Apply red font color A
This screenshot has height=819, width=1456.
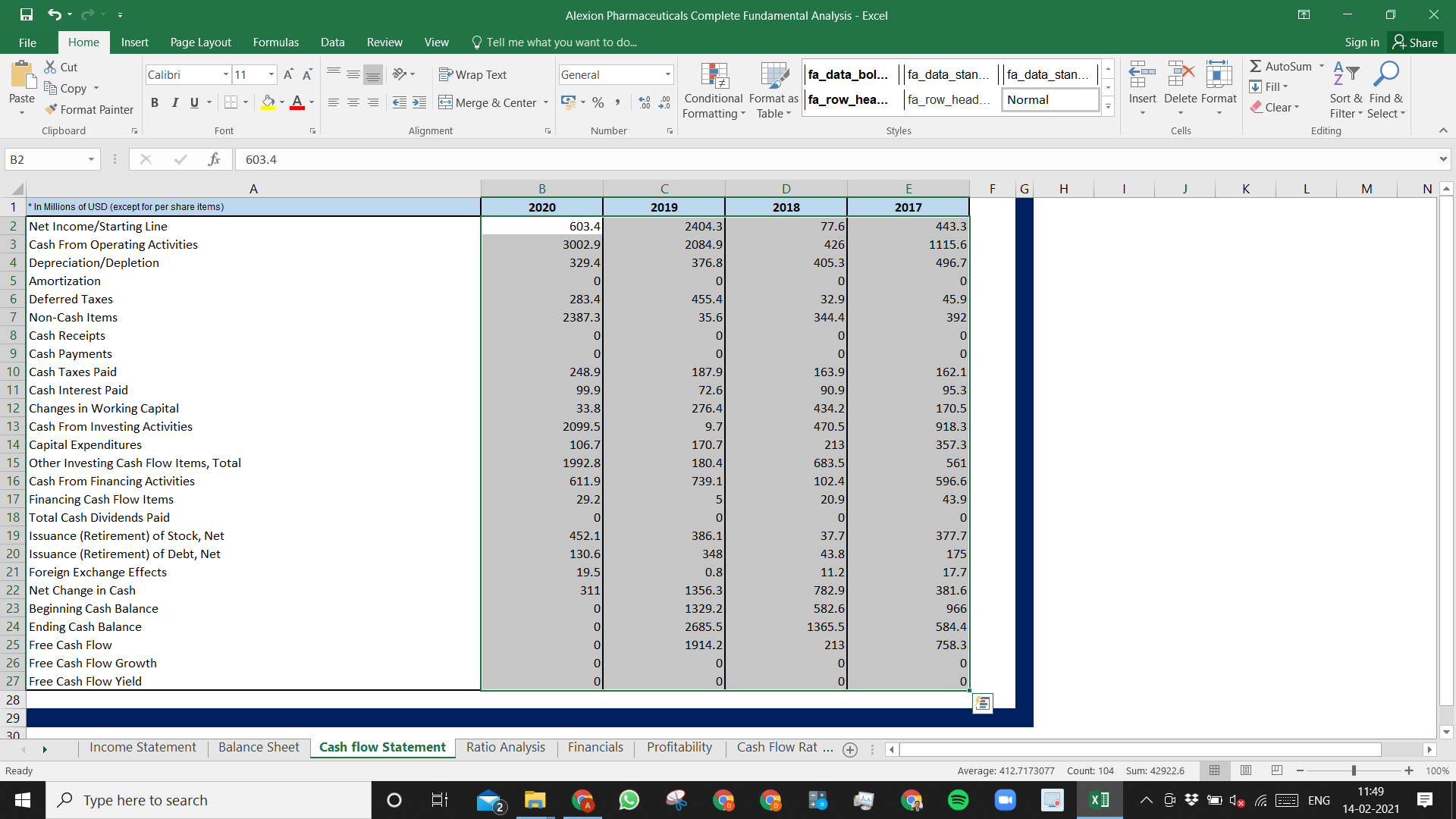coord(297,102)
